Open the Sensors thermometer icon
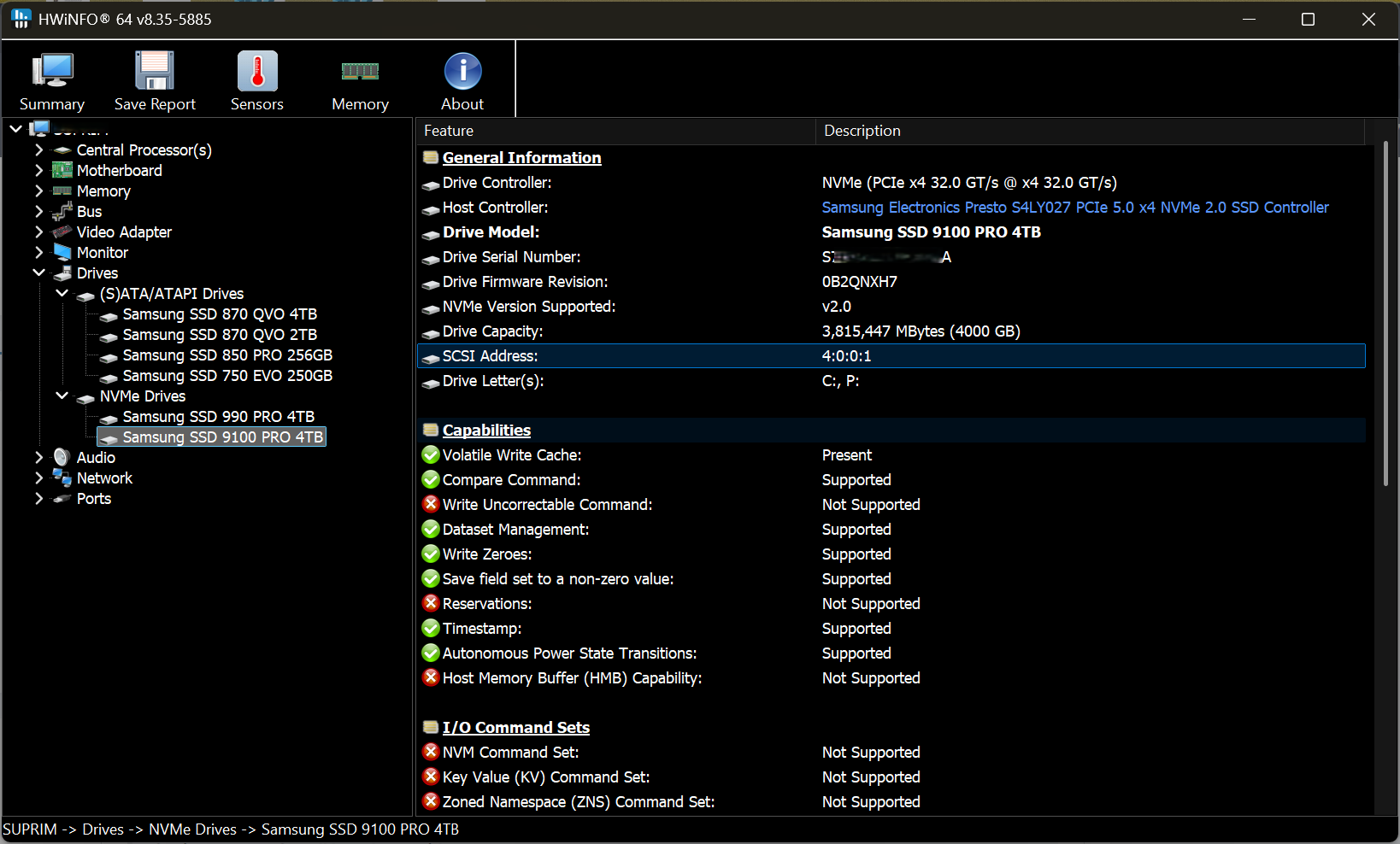This screenshot has height=844, width=1400. click(x=257, y=72)
